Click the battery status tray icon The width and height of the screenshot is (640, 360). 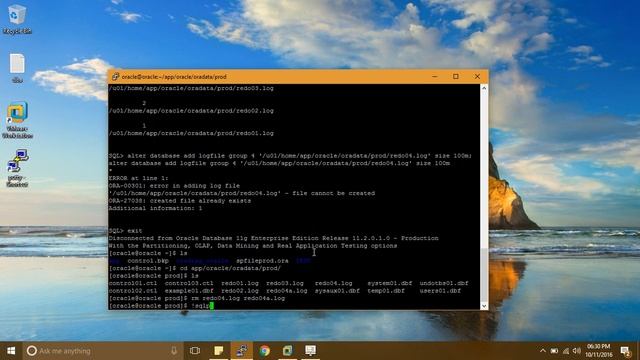pos(554,351)
